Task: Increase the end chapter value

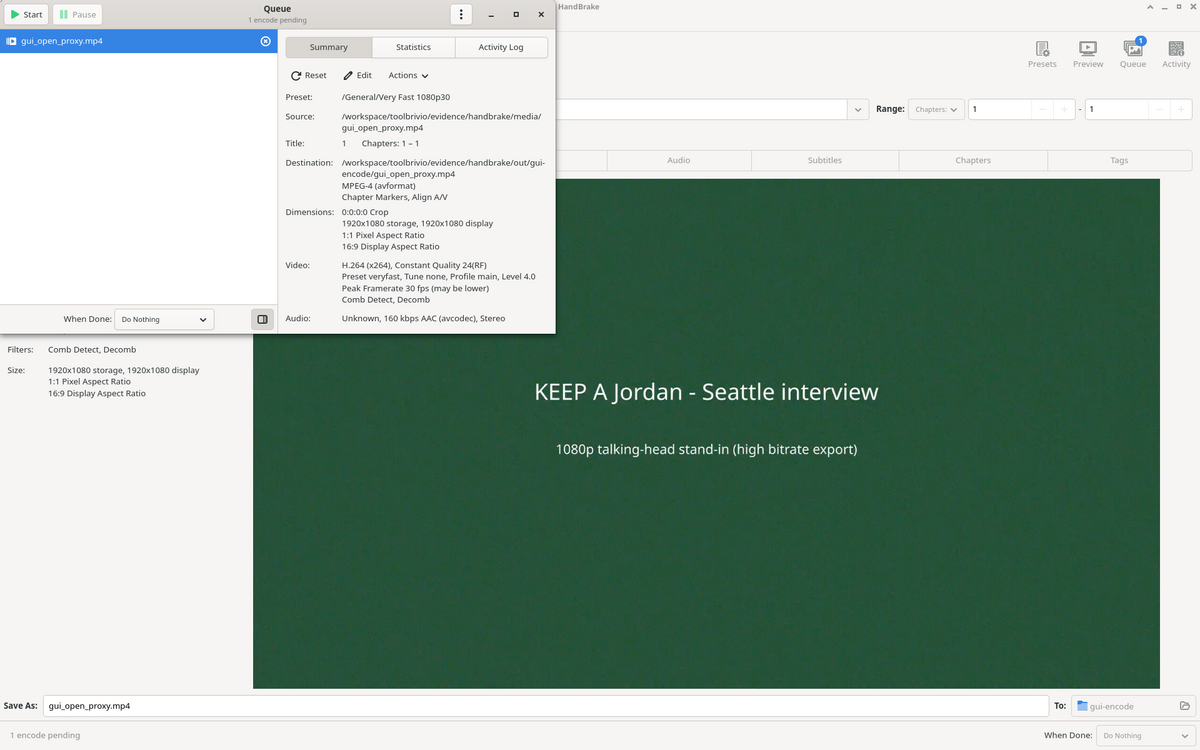Action: point(1181,109)
